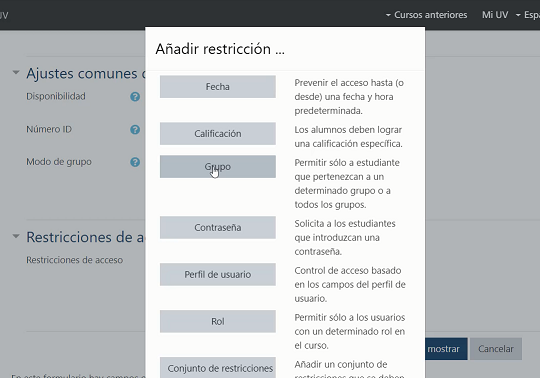
Task: Show help for Modo de grupo
Action: coord(135,162)
